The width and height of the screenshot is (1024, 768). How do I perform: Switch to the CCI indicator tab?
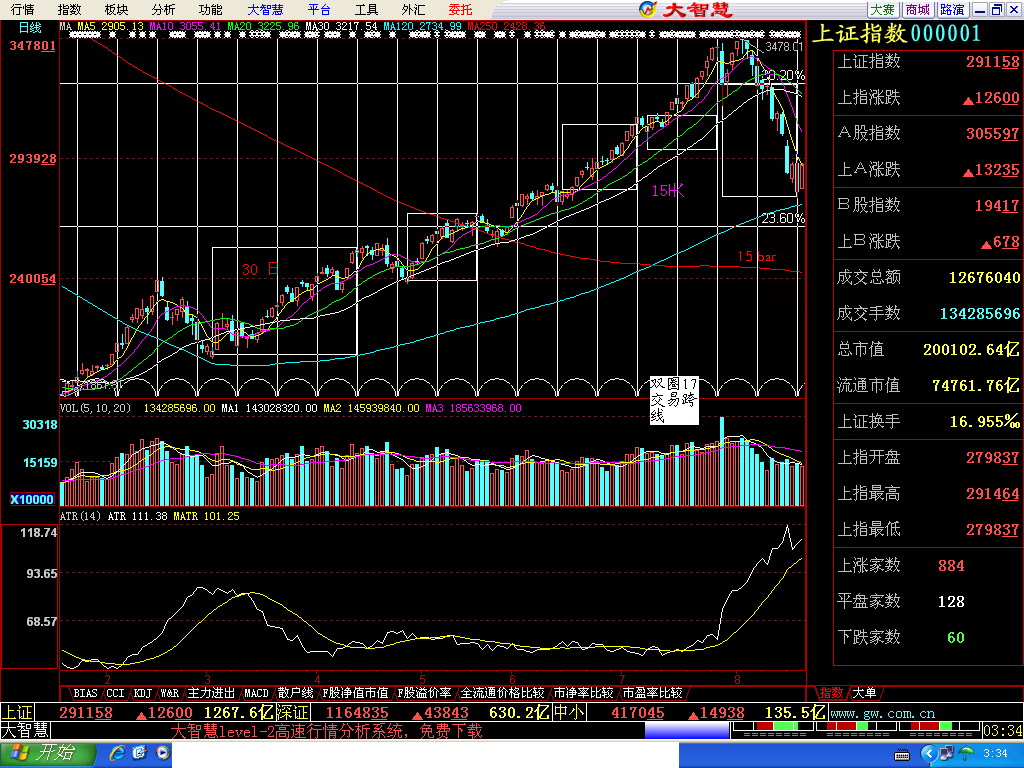[x=115, y=693]
